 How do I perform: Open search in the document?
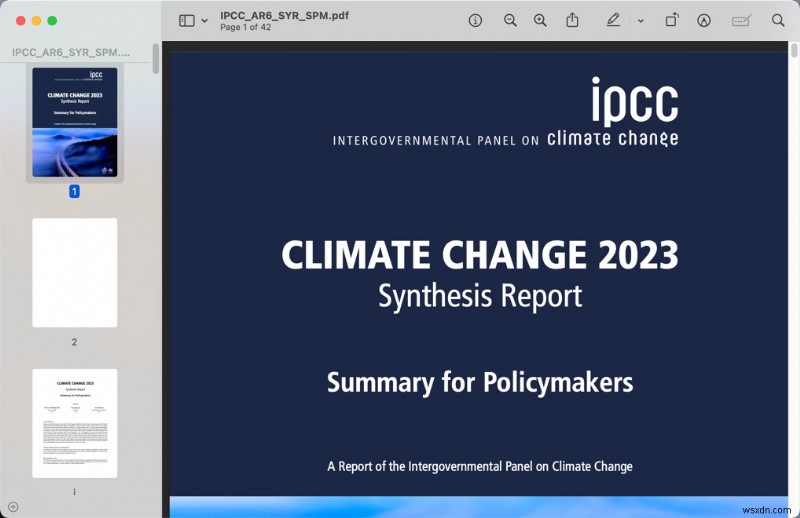click(778, 20)
